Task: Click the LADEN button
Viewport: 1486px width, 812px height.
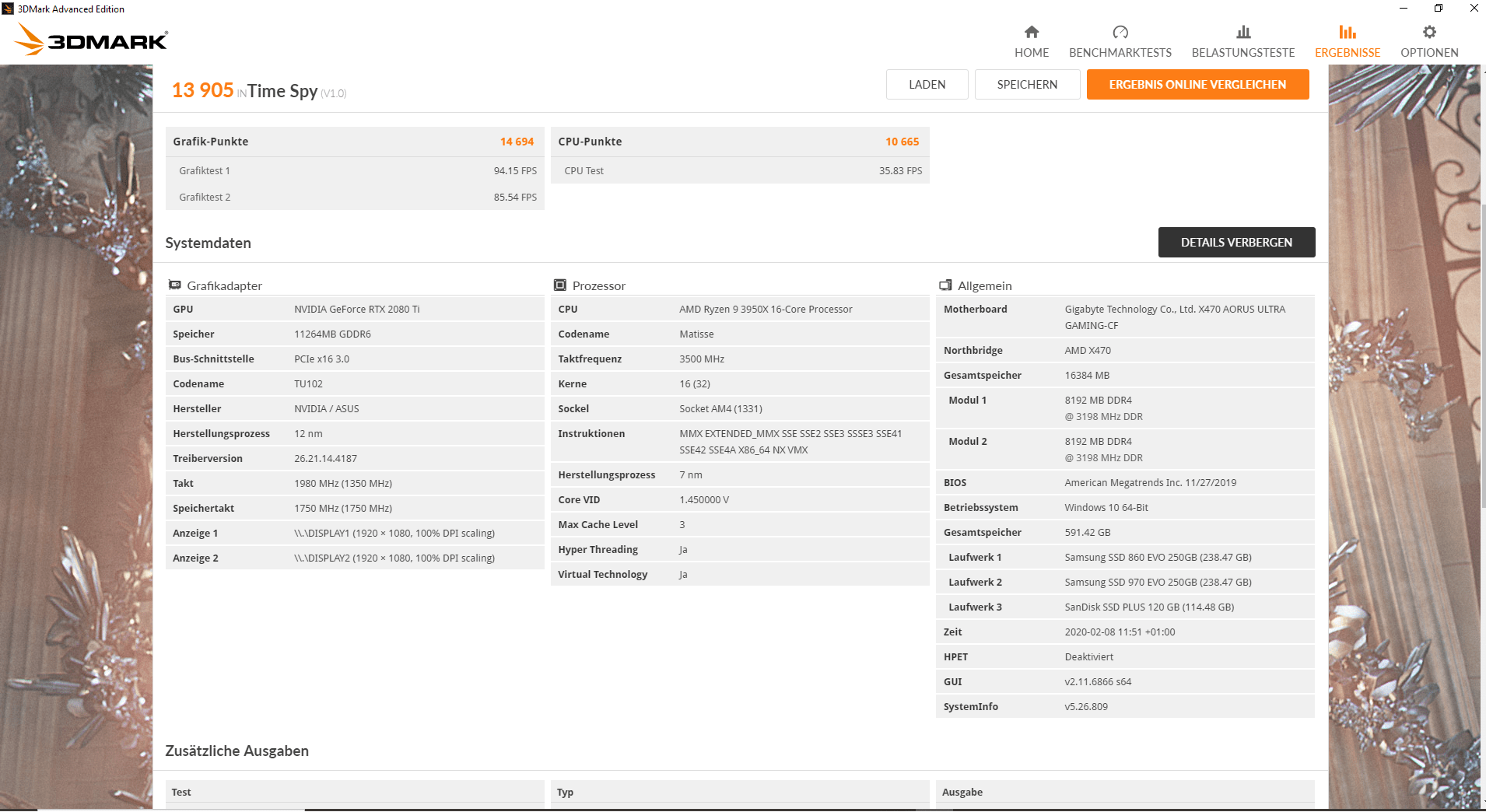Action: tap(927, 85)
